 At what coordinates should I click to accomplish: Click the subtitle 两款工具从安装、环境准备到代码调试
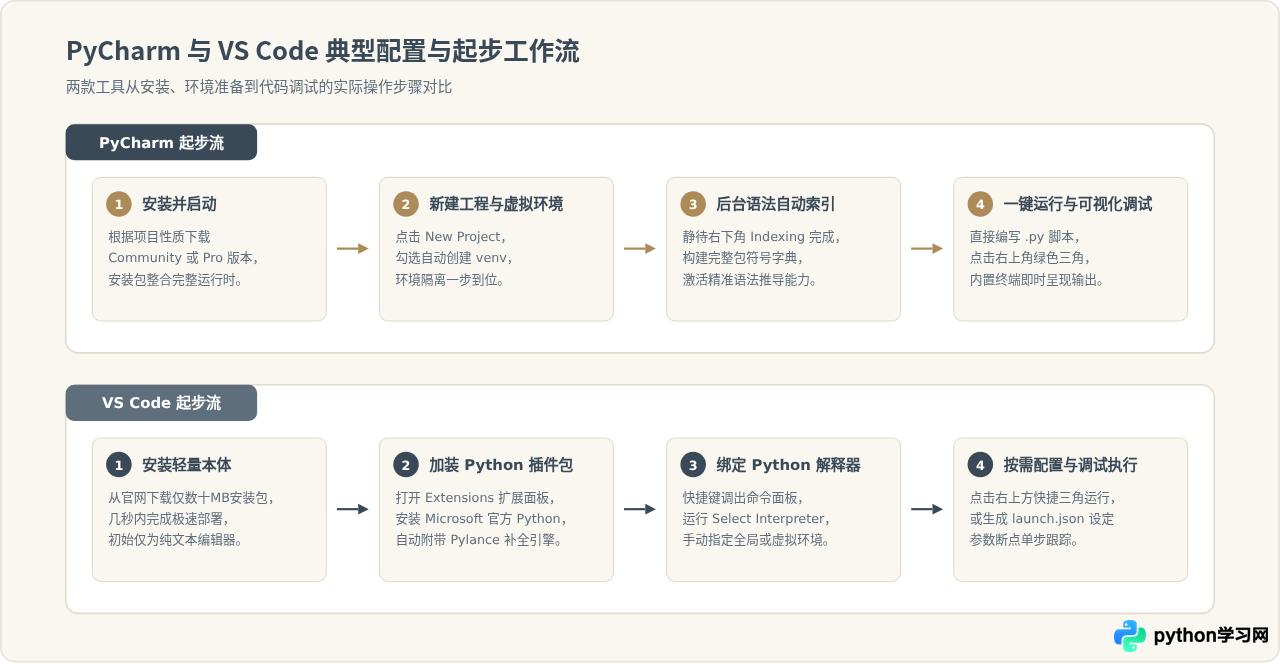(x=259, y=87)
